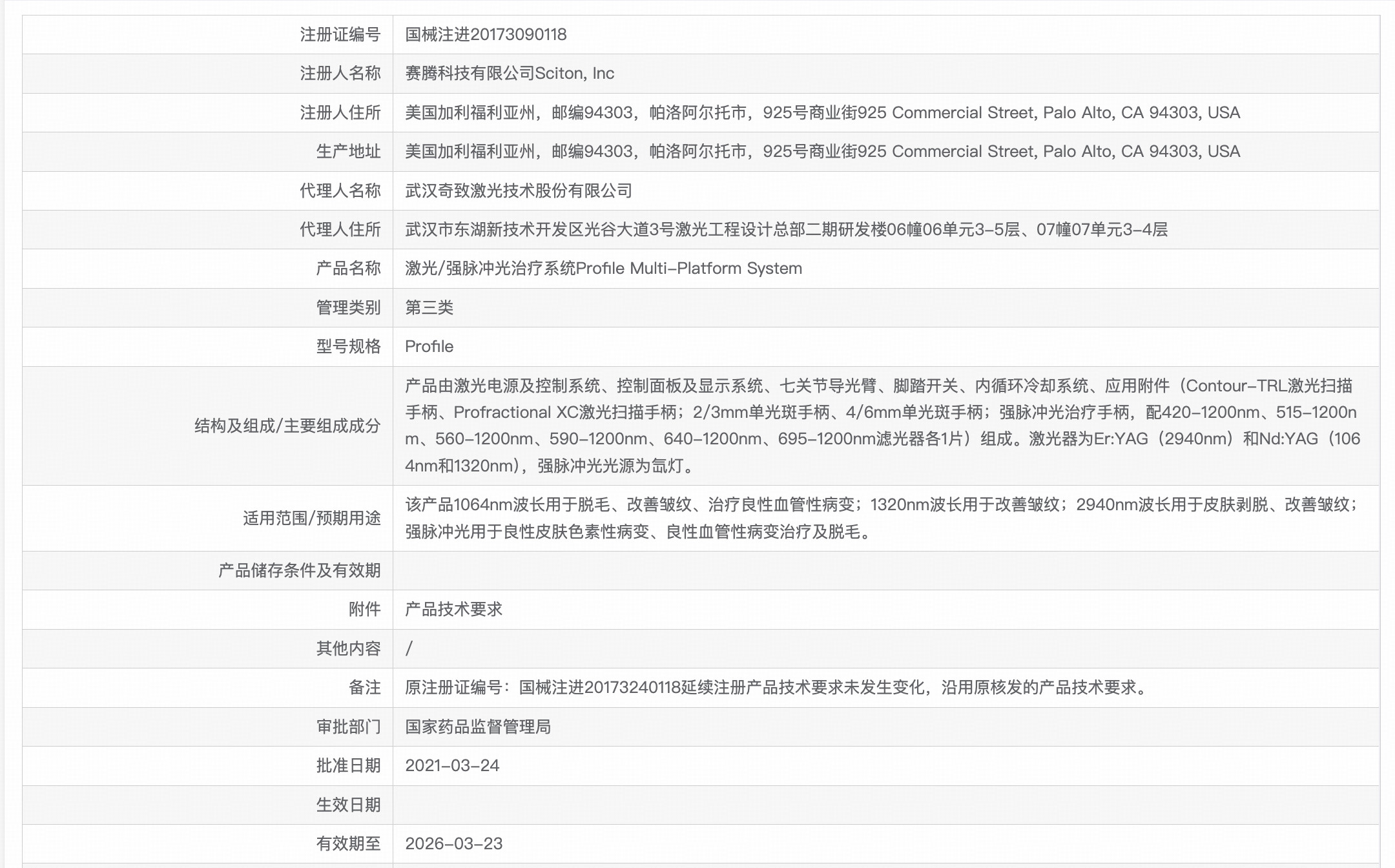Click approval date 2021-03-24
Screen dimensions: 1395x868
tap(452, 765)
